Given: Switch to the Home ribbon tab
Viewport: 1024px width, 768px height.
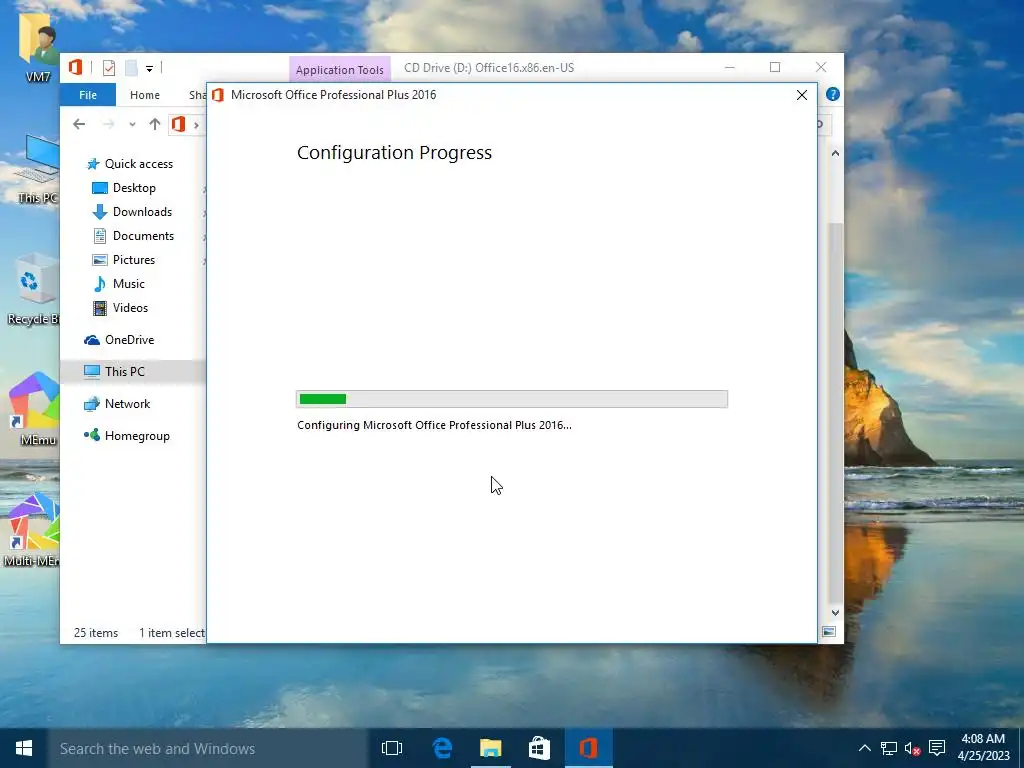Looking at the screenshot, I should (x=145, y=95).
